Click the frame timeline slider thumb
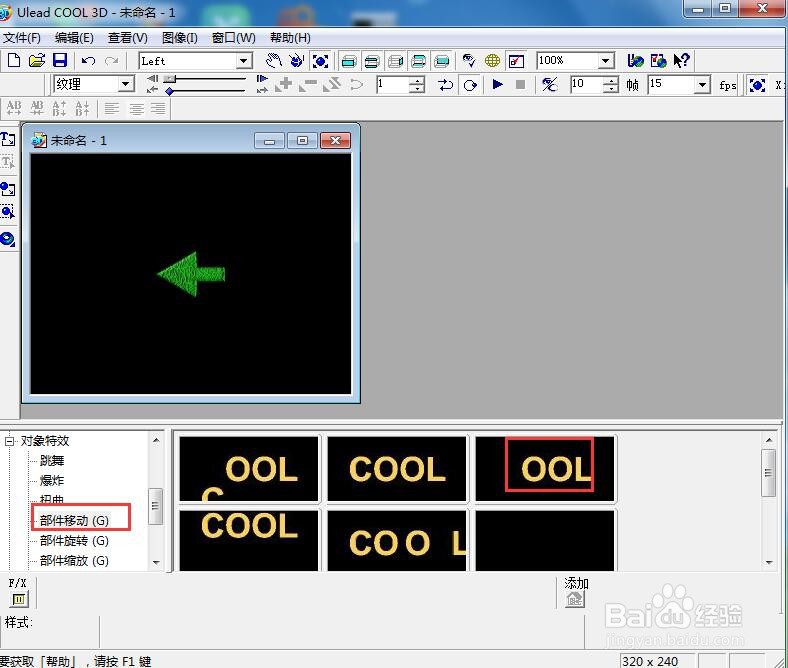The width and height of the screenshot is (788, 668). tap(170, 79)
